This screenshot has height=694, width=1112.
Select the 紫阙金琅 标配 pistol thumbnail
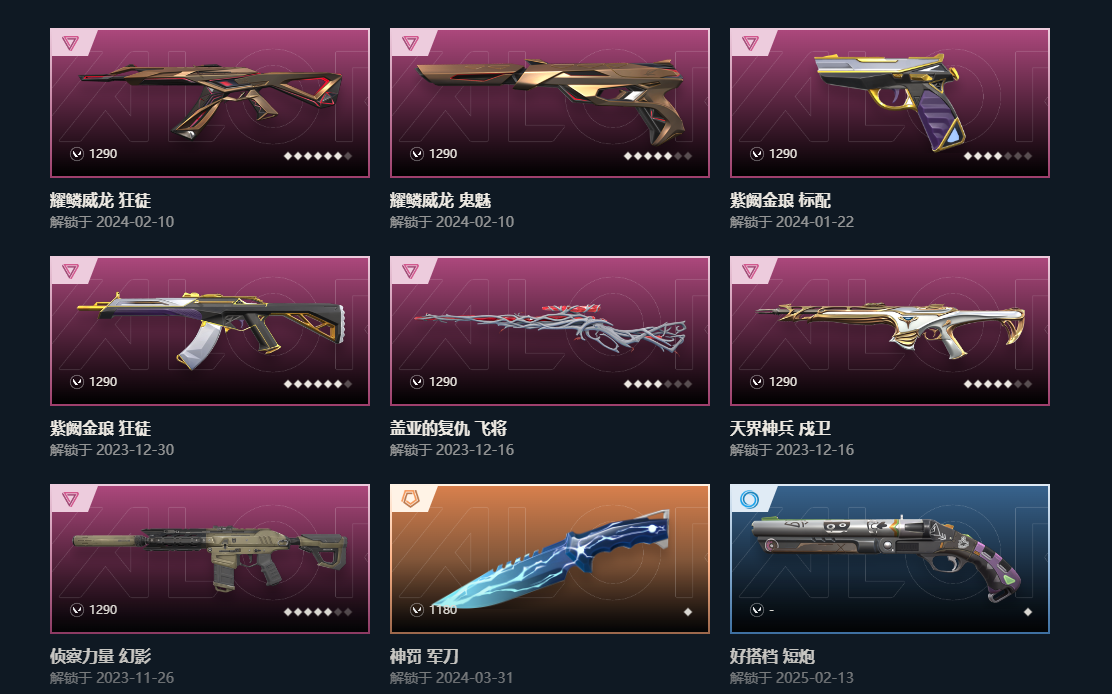coord(890,103)
